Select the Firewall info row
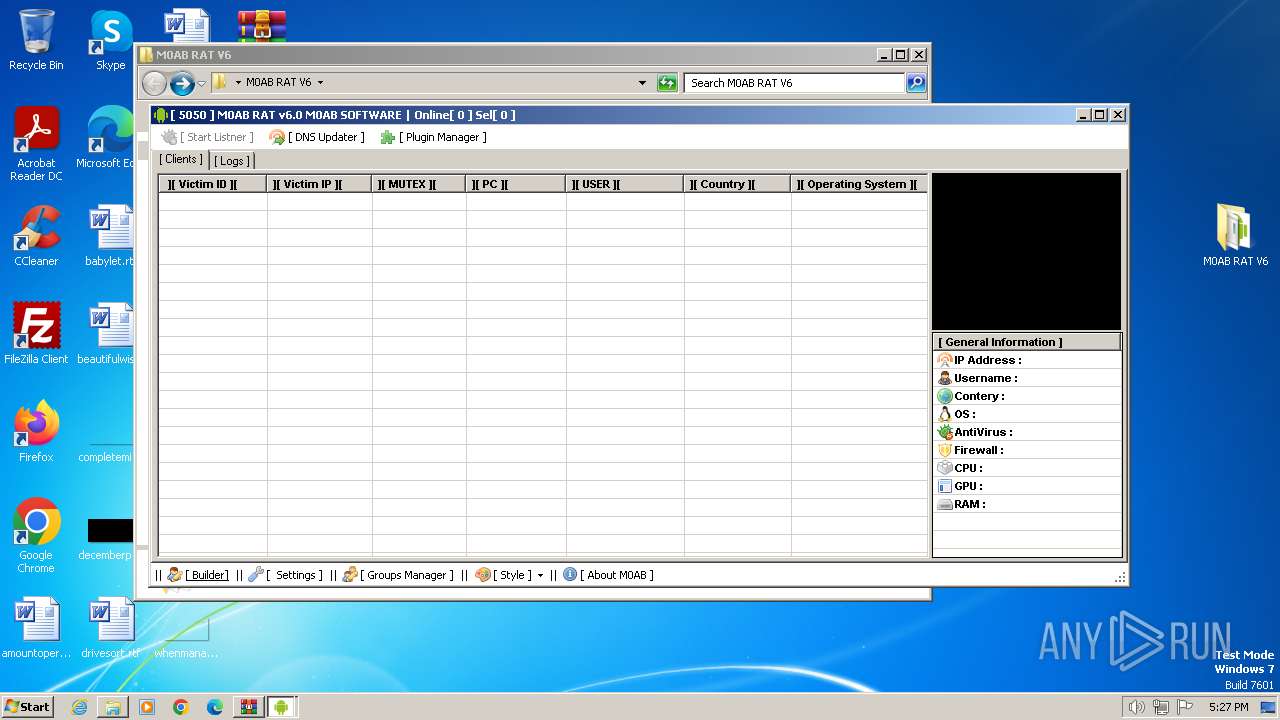 1027,450
